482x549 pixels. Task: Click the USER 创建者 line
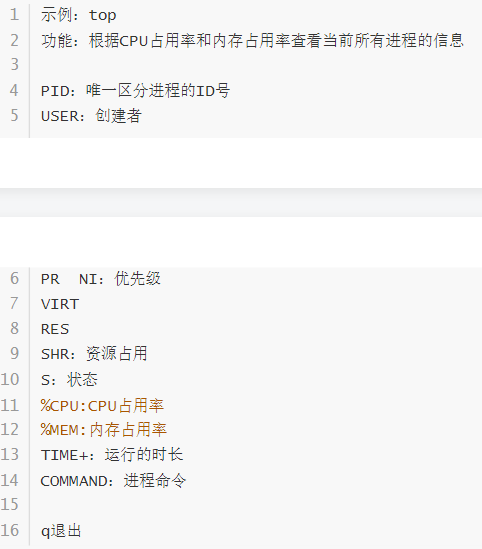point(91,116)
